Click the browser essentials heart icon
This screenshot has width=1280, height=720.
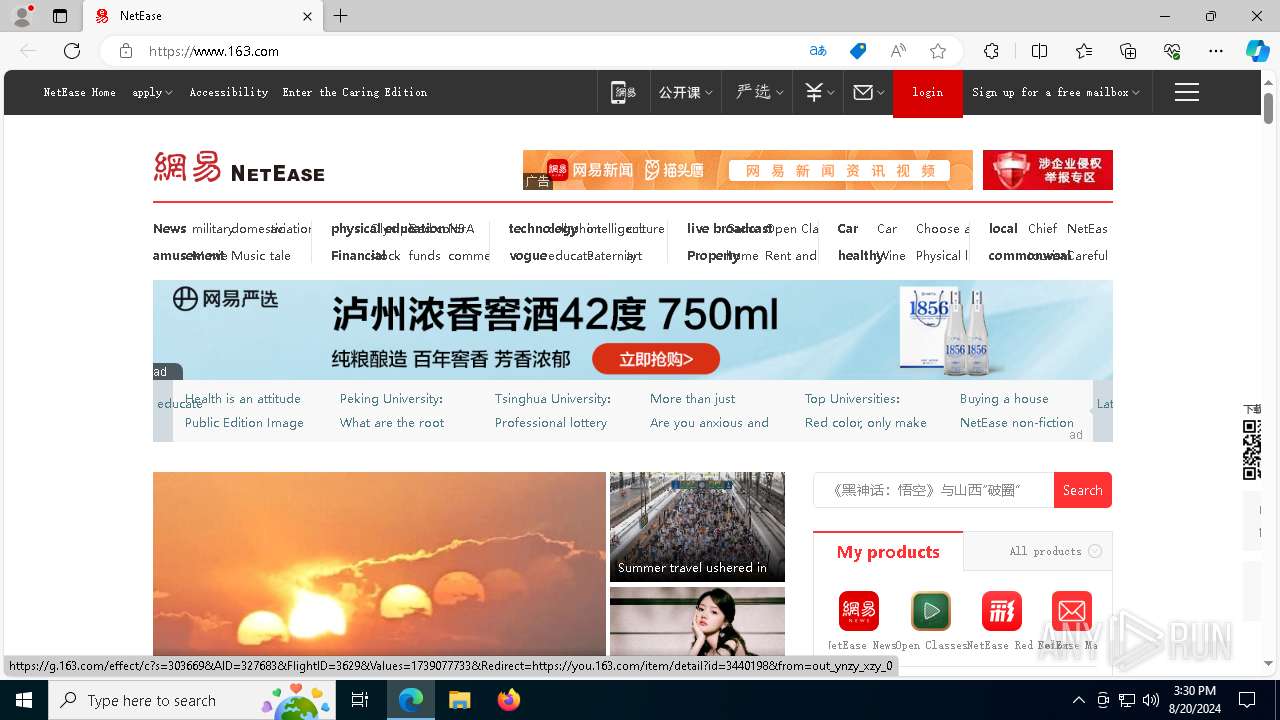click(x=1172, y=51)
